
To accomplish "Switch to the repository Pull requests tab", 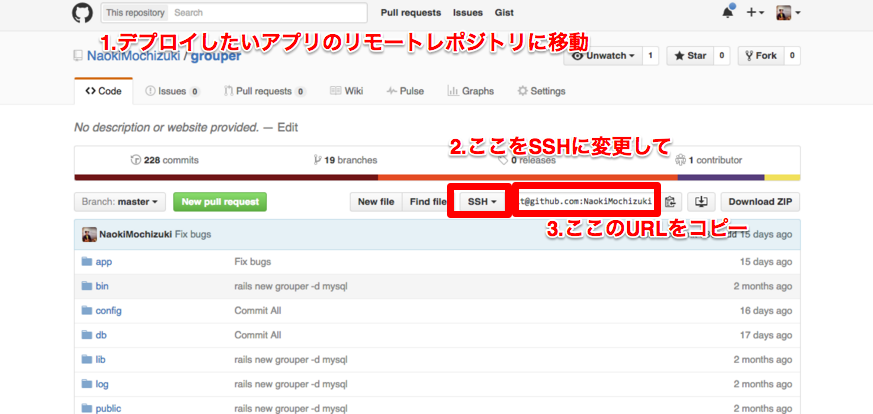I will tap(264, 91).
